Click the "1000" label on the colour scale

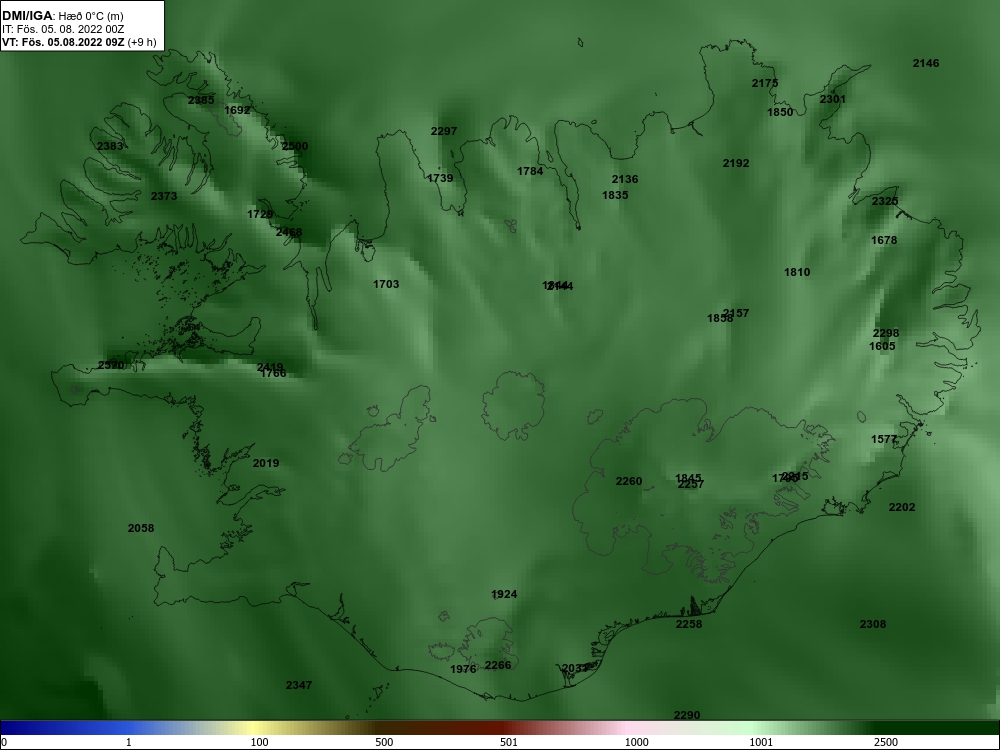point(636,742)
